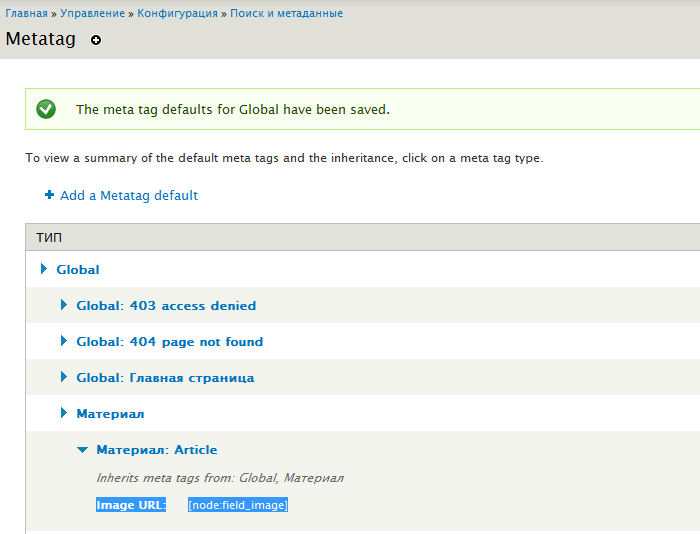Collapse the Материал: Article arrow
The width and height of the screenshot is (700, 534).
tap(83, 450)
